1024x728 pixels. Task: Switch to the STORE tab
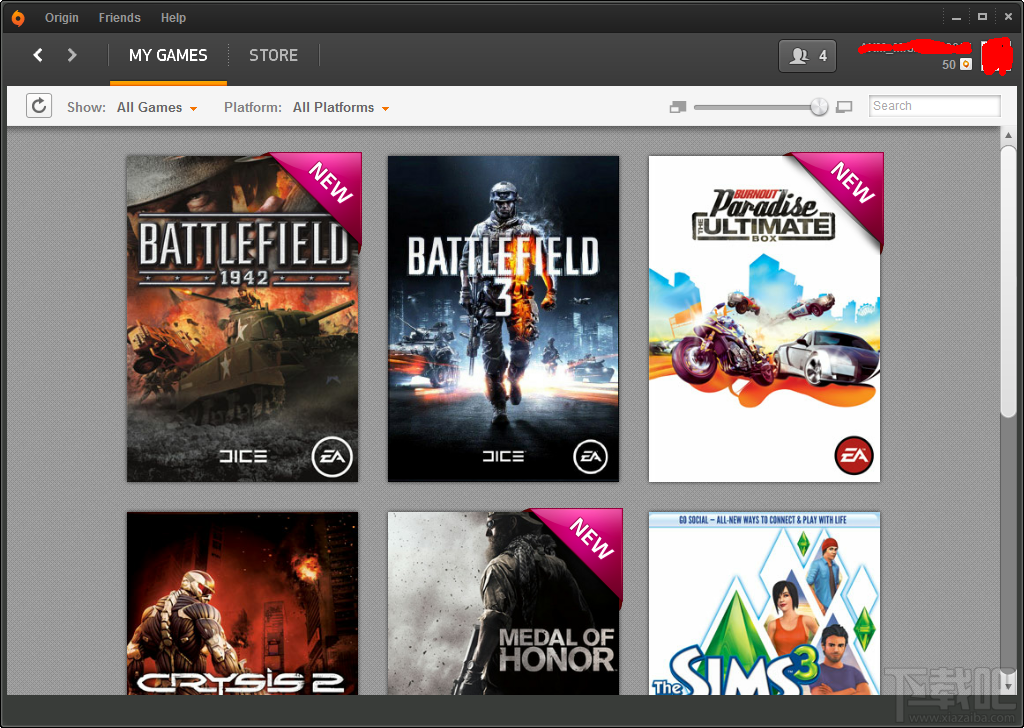click(x=273, y=55)
